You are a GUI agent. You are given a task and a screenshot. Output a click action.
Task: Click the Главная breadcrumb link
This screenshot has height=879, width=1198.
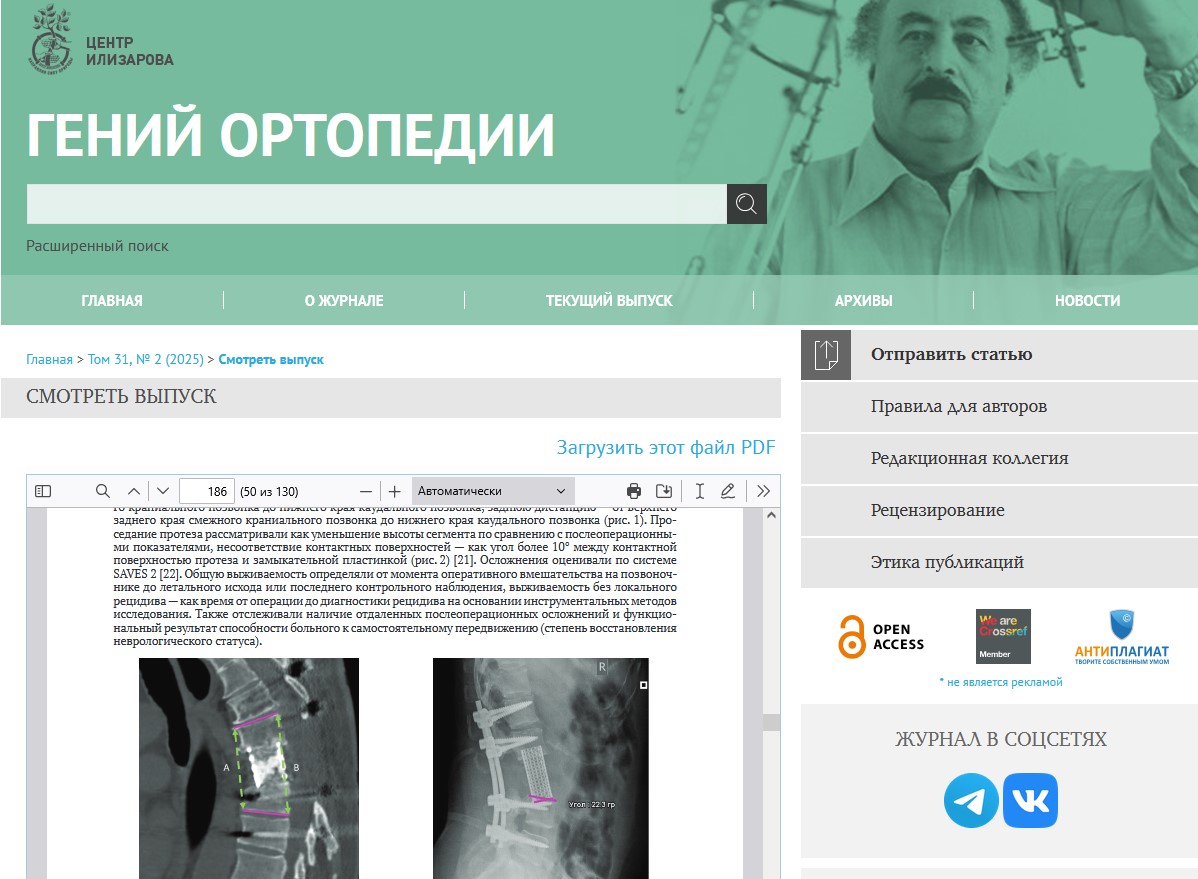[x=50, y=359]
